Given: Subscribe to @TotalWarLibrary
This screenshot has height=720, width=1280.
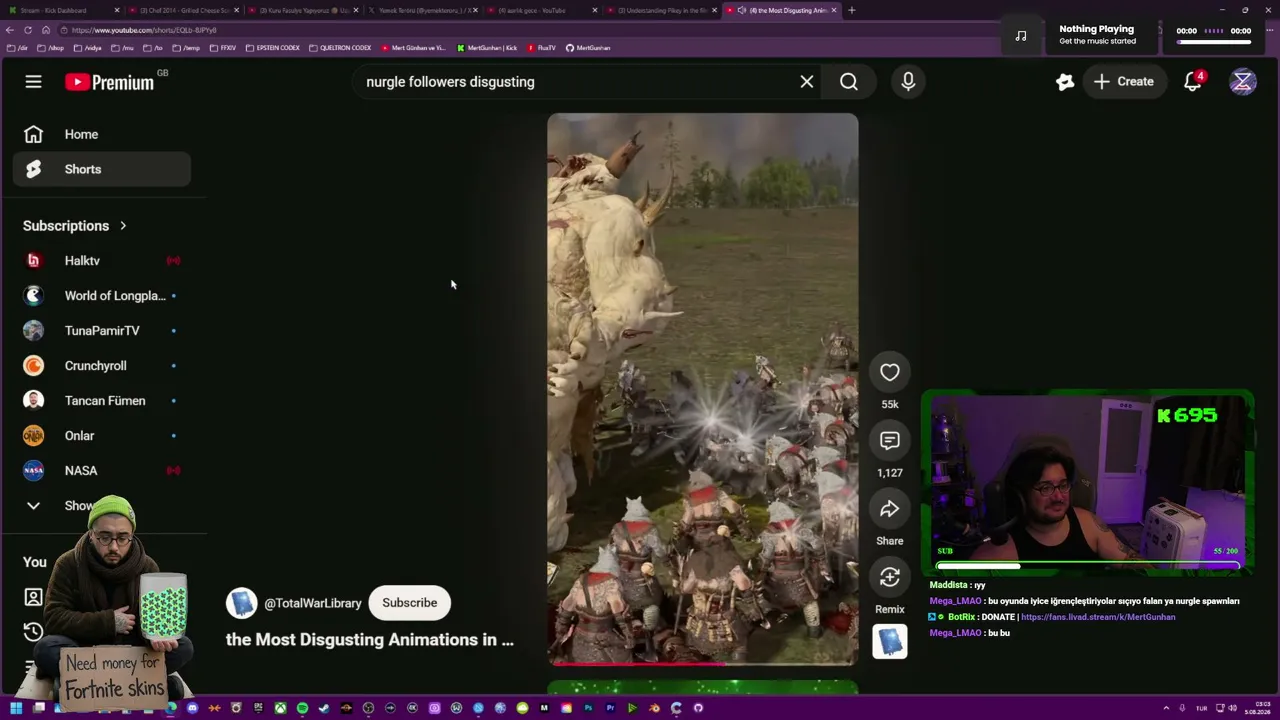Looking at the screenshot, I should [x=410, y=603].
